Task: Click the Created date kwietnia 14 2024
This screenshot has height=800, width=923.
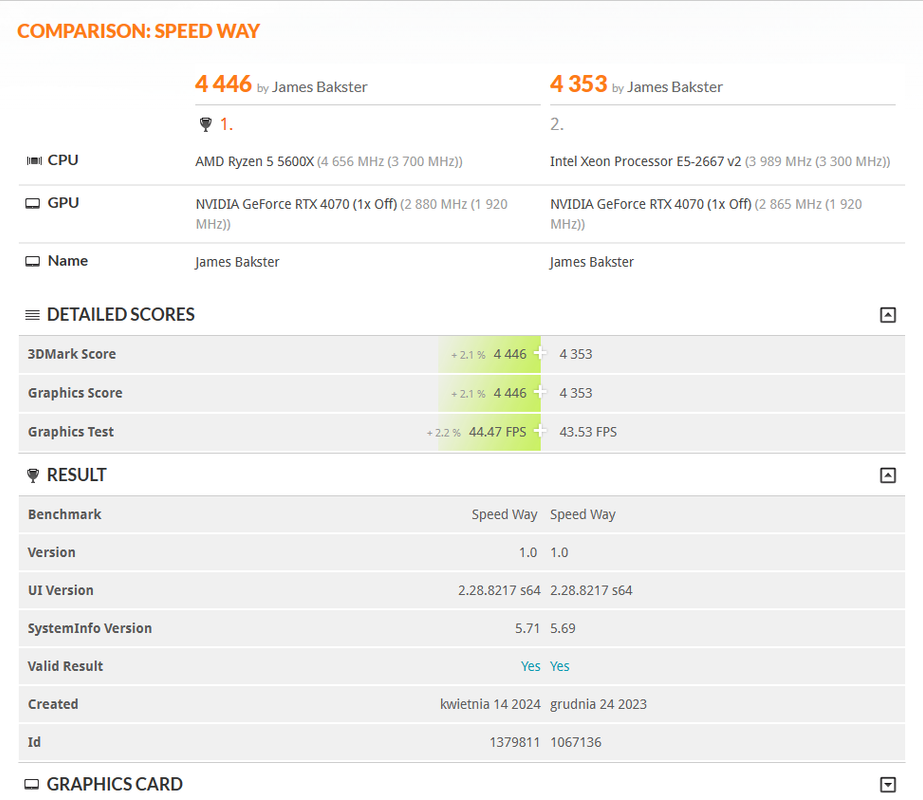Action: (490, 704)
